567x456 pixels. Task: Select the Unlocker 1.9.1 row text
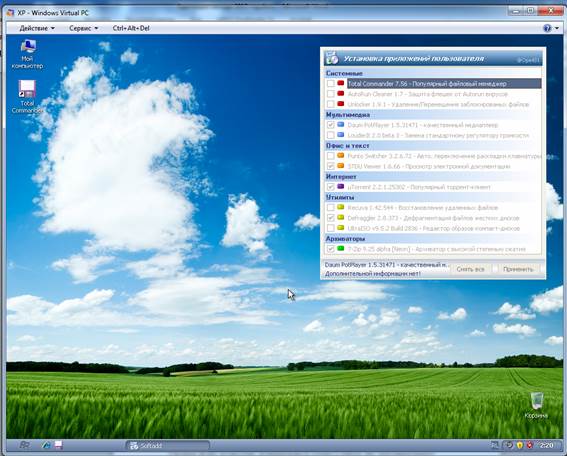438,104
